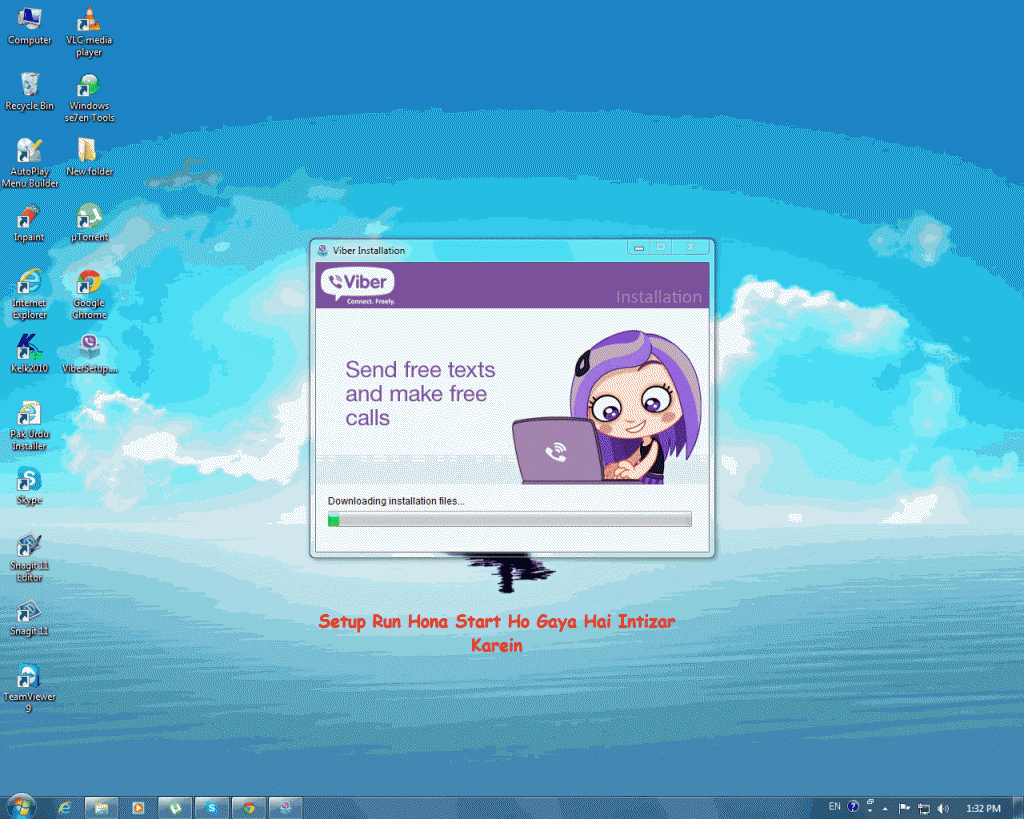Click the EN language indicator

(834, 807)
